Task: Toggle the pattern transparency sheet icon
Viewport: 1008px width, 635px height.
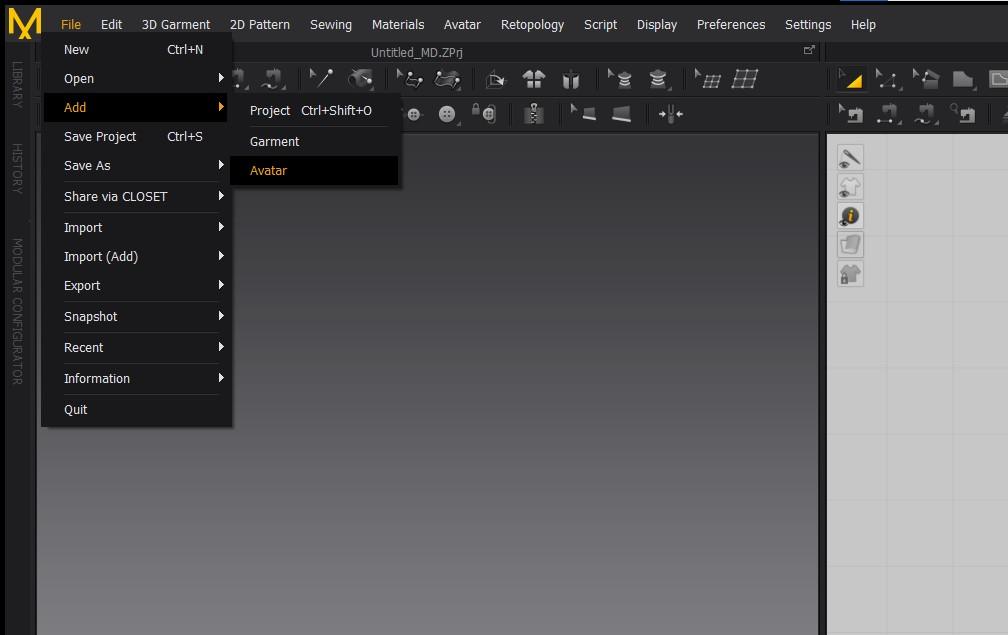Action: [850, 245]
